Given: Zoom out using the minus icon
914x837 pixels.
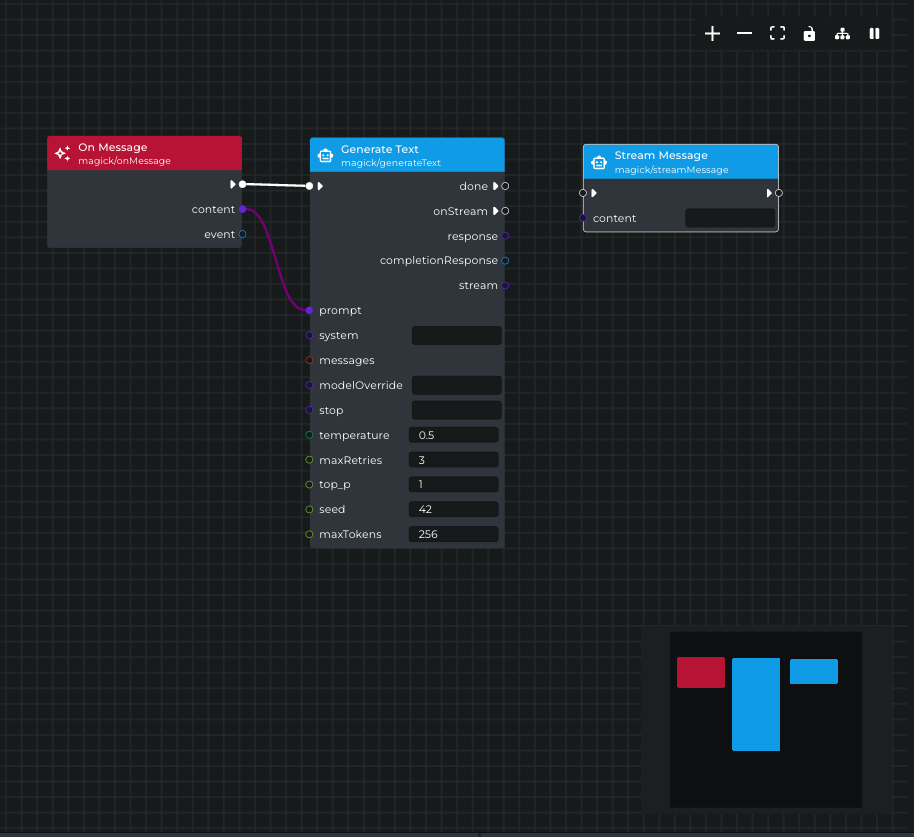Looking at the screenshot, I should [744, 33].
